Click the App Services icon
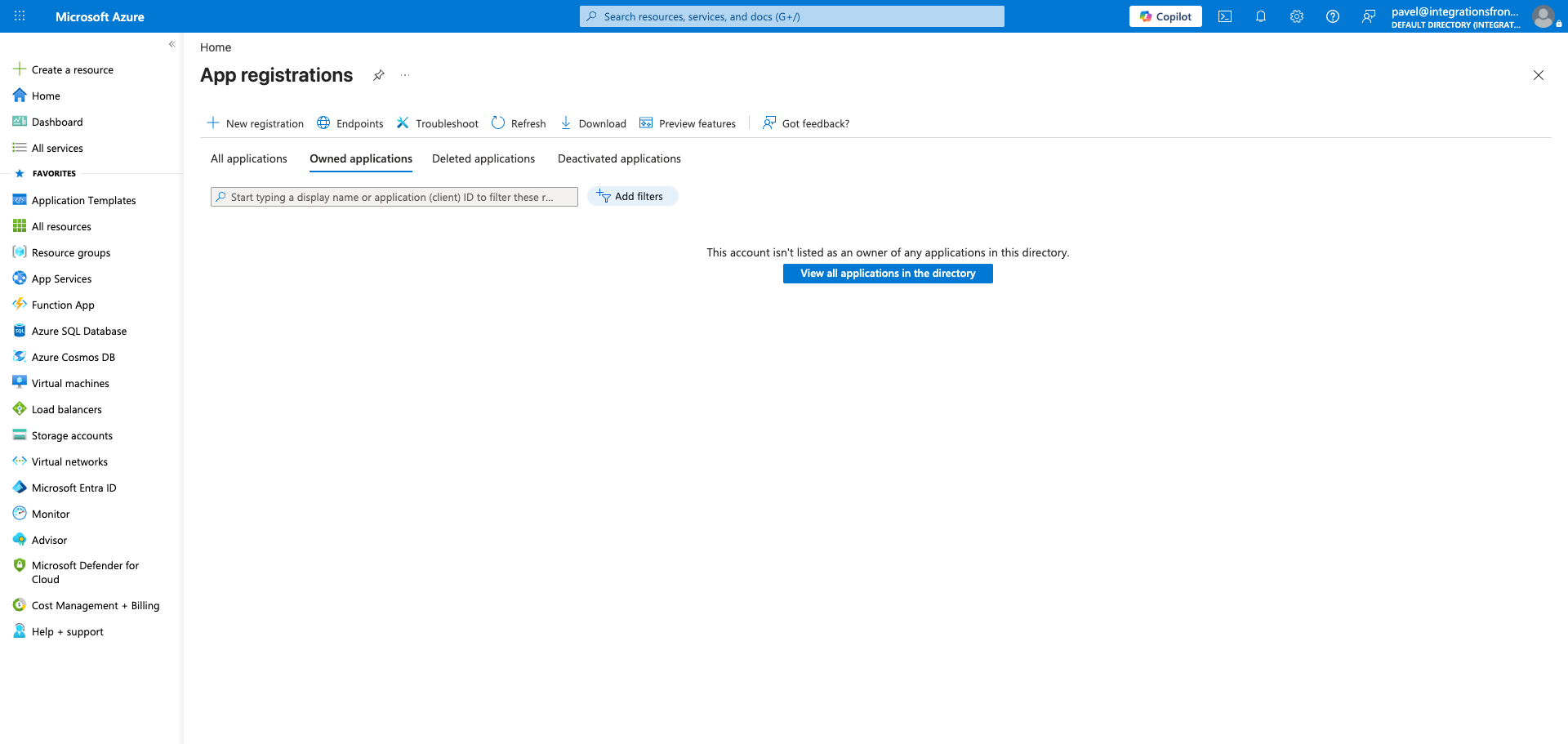 click(20, 278)
